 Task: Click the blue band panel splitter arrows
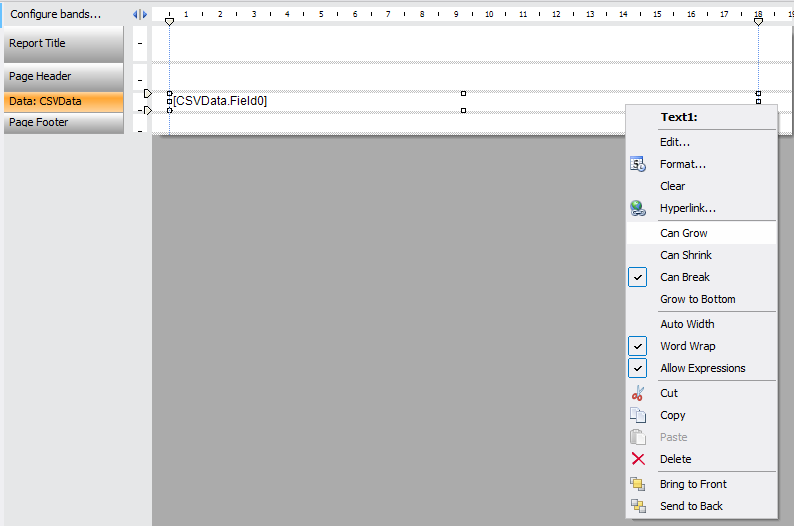coord(140,14)
